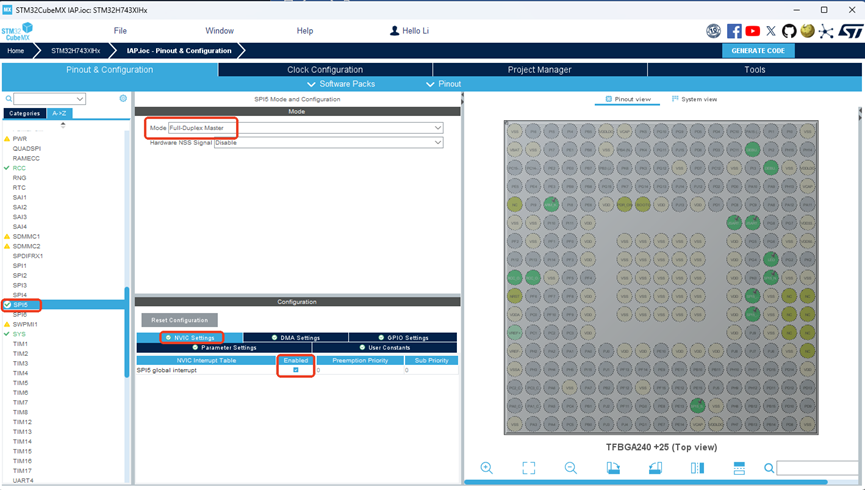Viewport: 865px width, 490px height.
Task: Click the IAP.ioc breadcrumb
Action: click(x=179, y=51)
